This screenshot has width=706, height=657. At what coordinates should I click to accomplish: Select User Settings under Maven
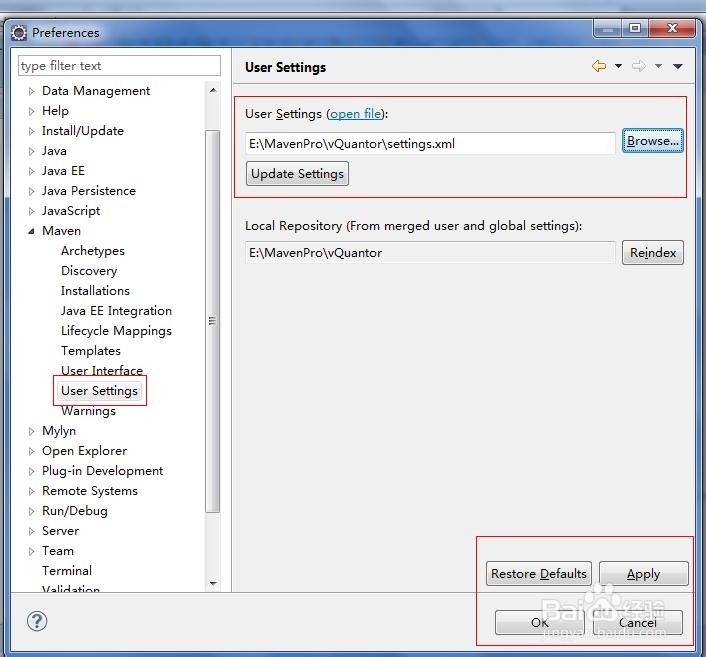[99, 390]
